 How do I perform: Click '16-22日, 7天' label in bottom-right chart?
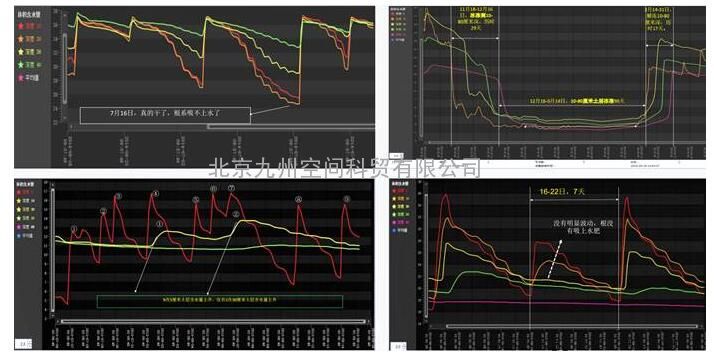click(x=562, y=192)
